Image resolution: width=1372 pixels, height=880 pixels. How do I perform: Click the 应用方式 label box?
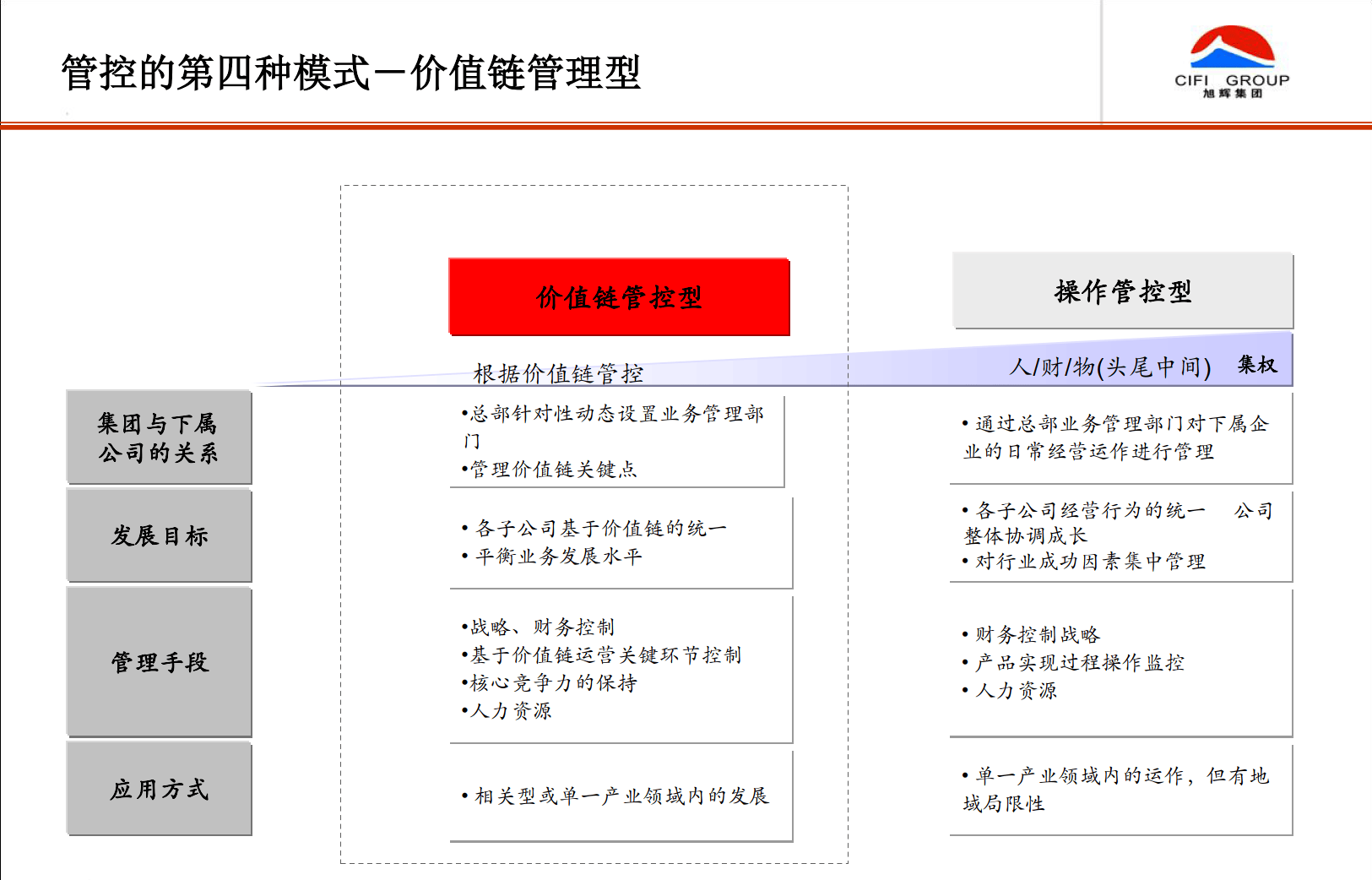point(158,788)
